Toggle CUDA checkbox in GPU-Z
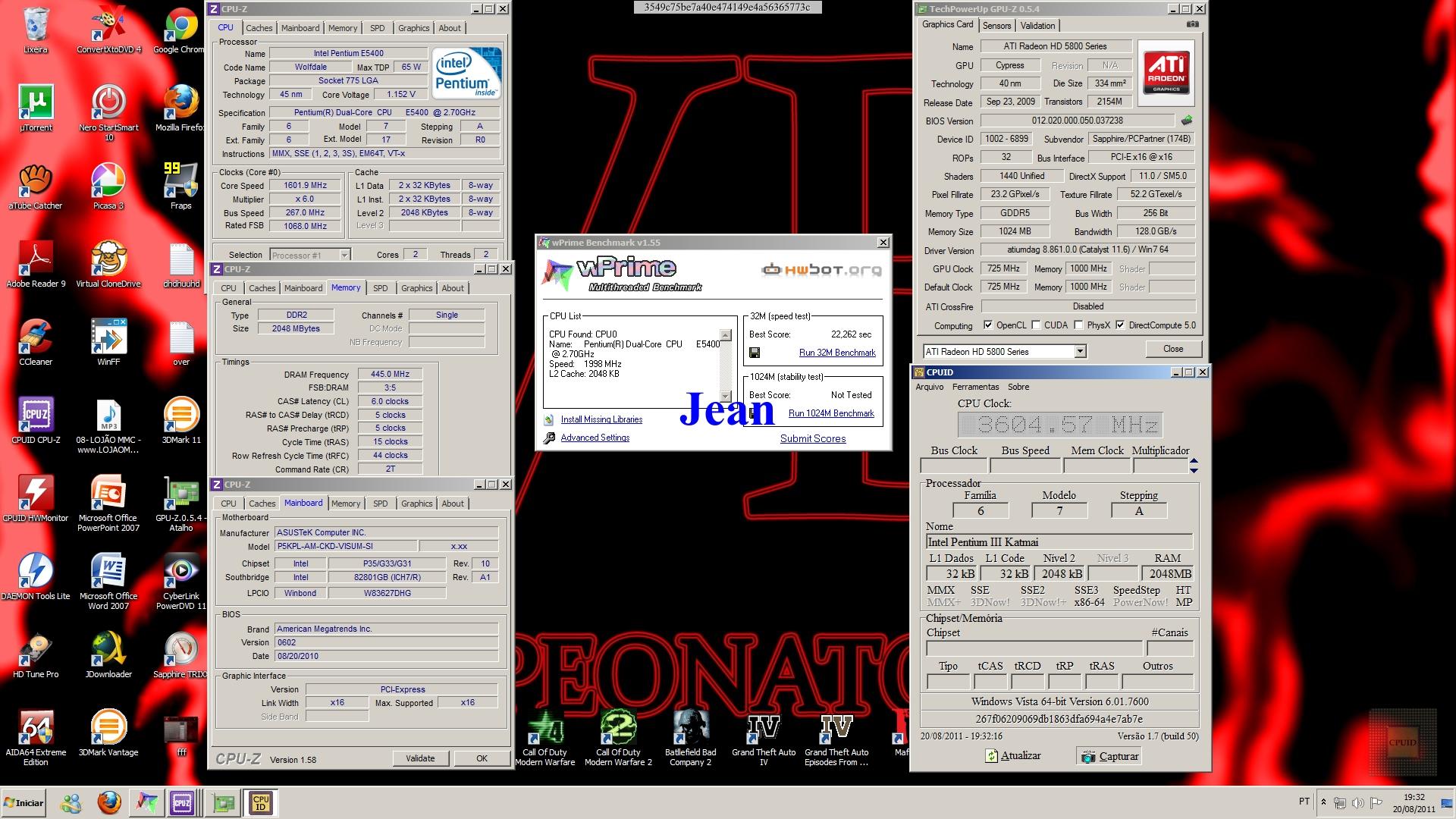Viewport: 1456px width, 819px height. [1036, 325]
